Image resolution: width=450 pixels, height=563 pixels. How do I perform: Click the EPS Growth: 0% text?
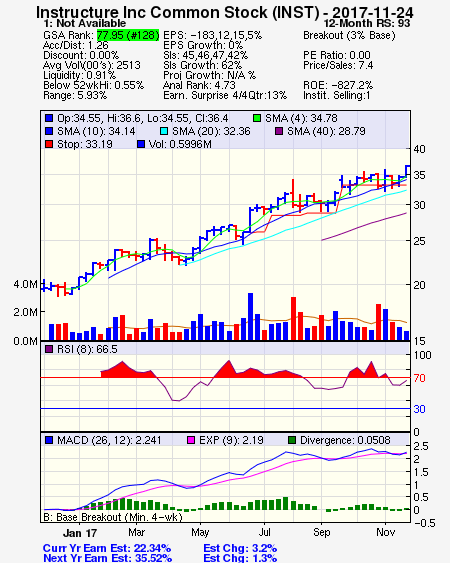(x=203, y=45)
